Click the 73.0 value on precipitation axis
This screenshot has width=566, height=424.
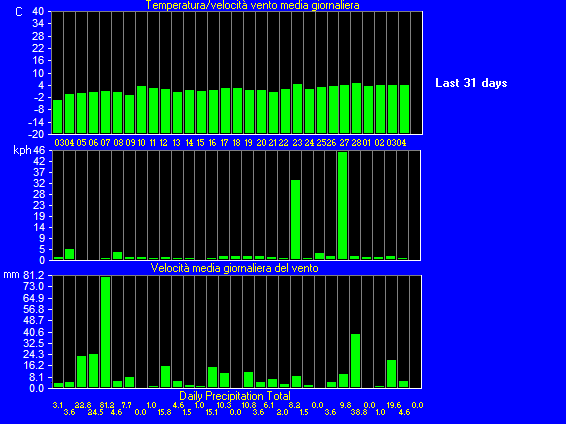pyautogui.click(x=34, y=287)
